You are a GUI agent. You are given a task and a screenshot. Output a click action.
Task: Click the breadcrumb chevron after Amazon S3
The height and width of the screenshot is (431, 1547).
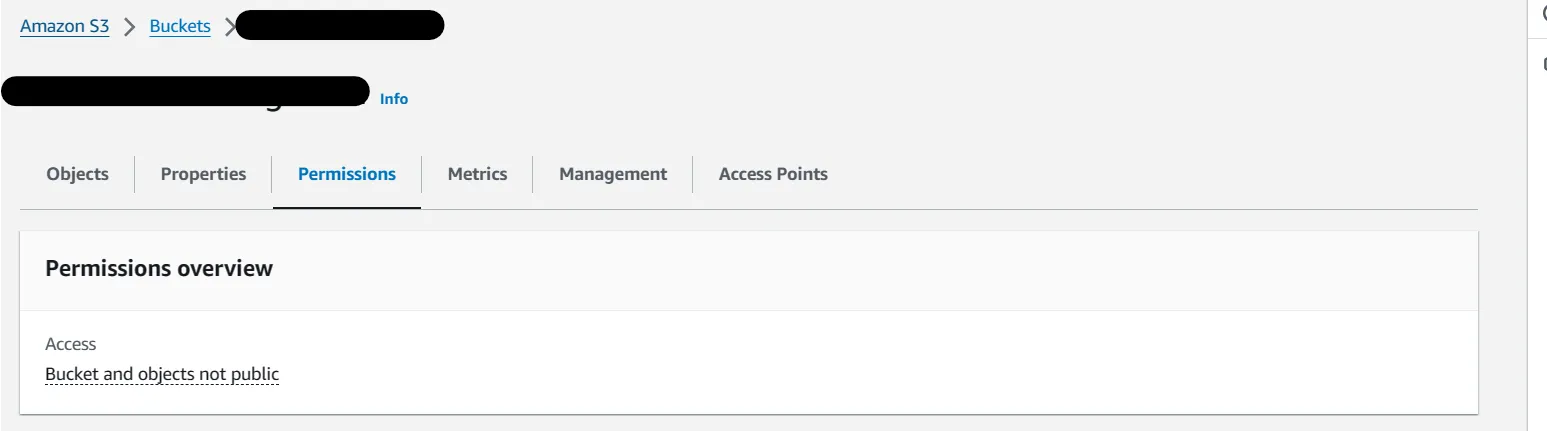(x=129, y=27)
